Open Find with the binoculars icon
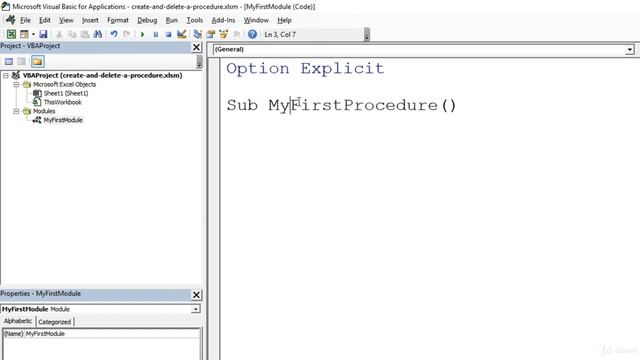Screen dimensions: 640x360 coord(98,34)
